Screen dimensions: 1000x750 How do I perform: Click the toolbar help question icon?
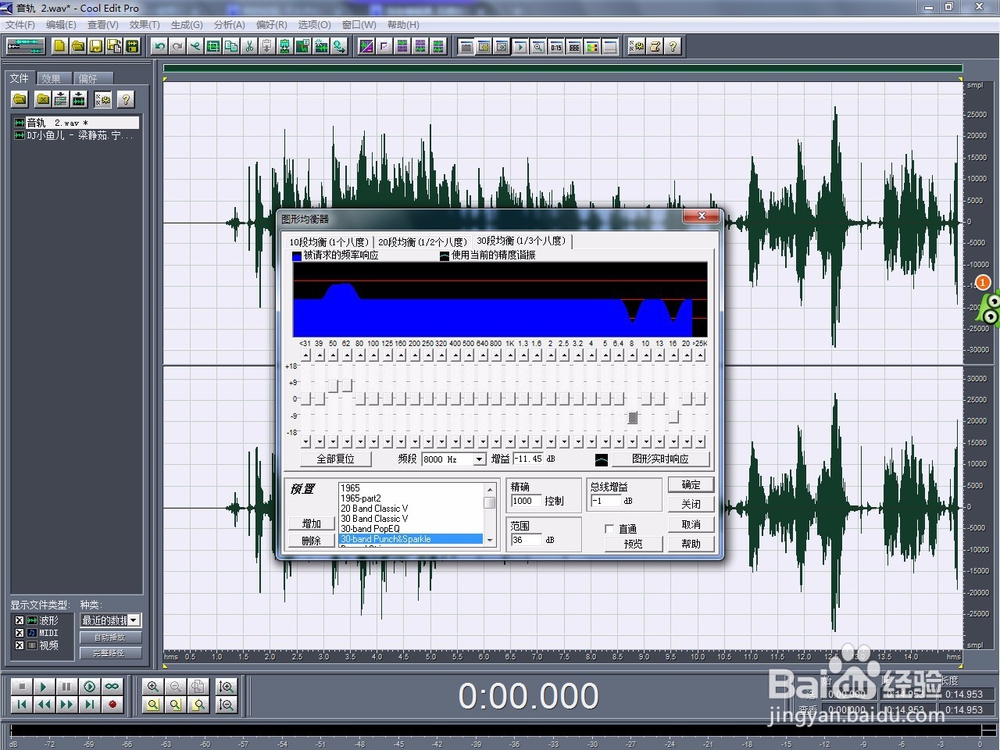point(673,46)
